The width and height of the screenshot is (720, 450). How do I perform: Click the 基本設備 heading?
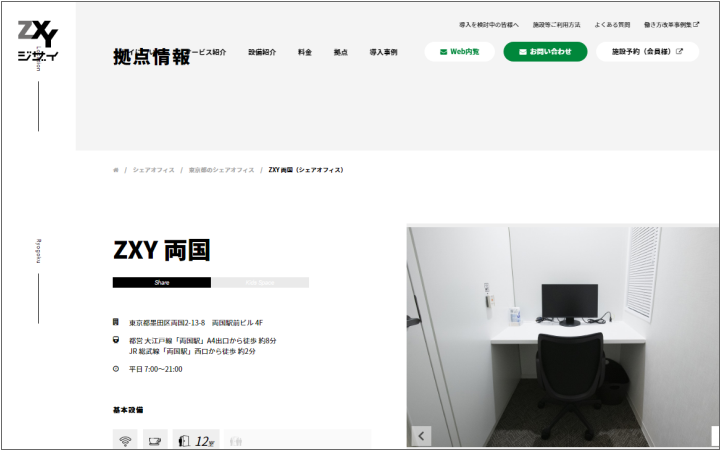pos(128,410)
